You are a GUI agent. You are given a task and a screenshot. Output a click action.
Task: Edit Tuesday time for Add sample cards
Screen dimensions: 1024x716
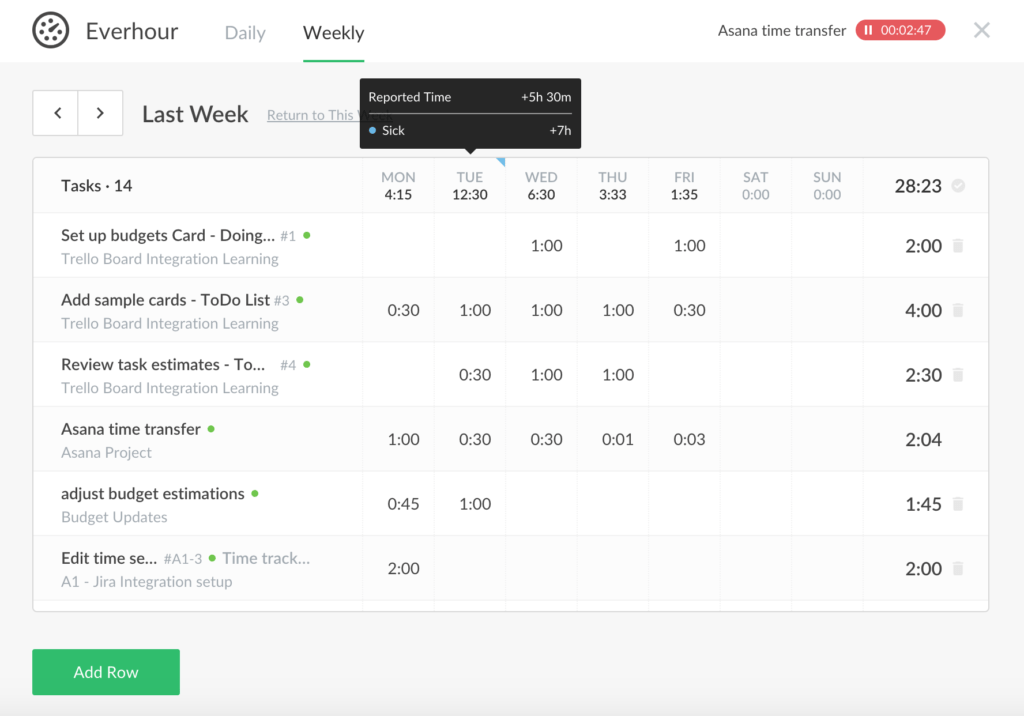tap(475, 310)
